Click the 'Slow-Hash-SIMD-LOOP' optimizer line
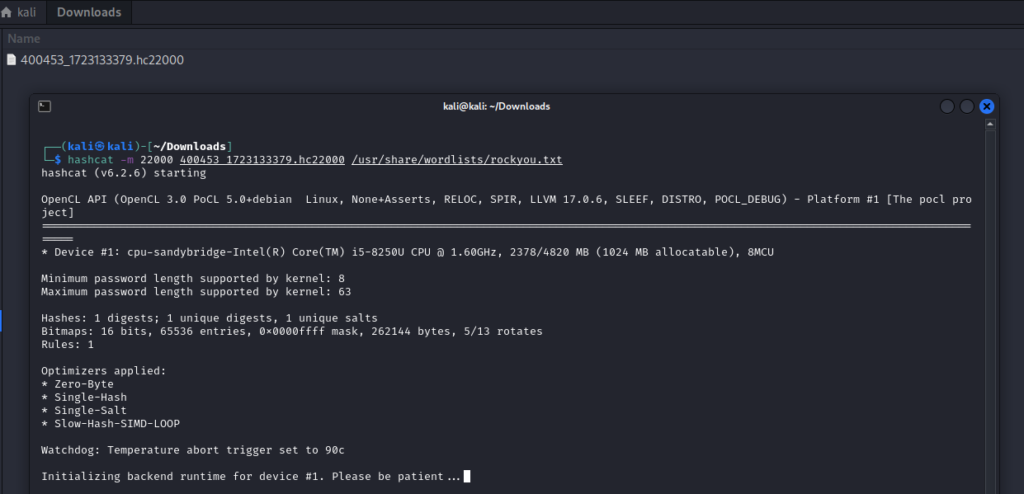This screenshot has height=494, width=1024. 115,424
